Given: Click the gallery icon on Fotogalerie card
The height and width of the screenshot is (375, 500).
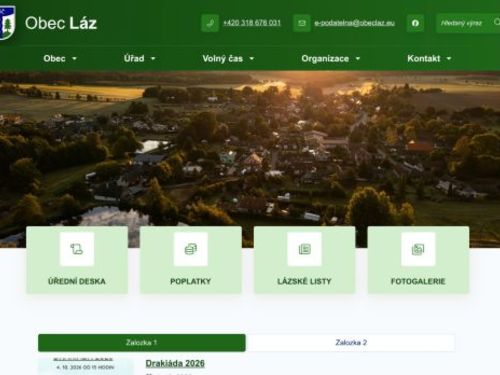Looking at the screenshot, I should (418, 249).
